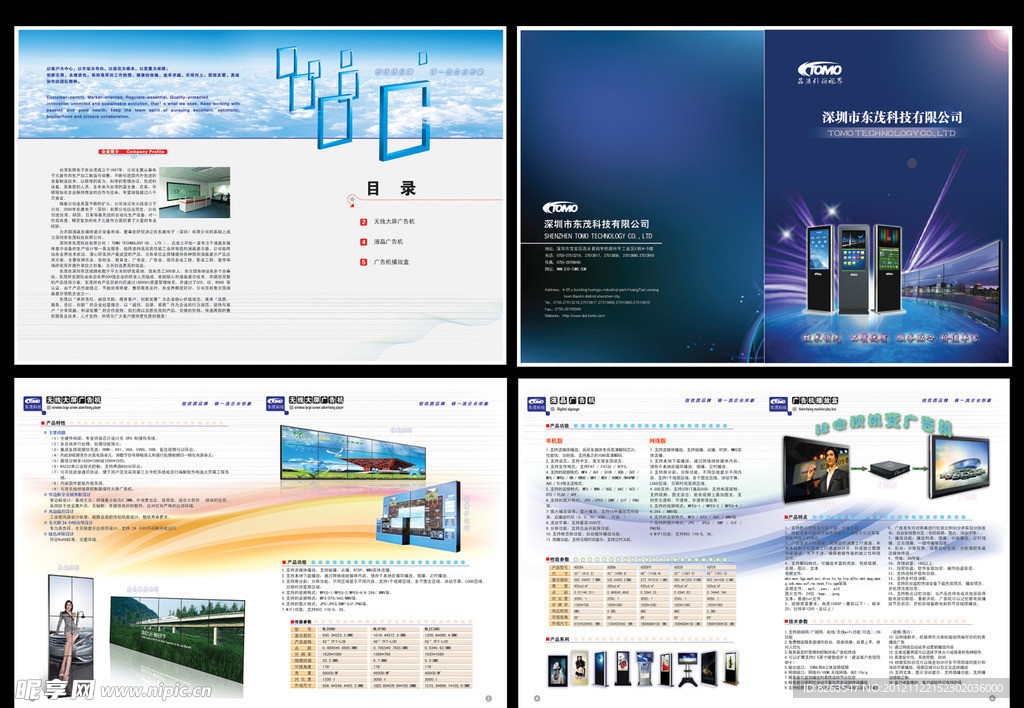Click 产品功能 heading on the 液晶广告机 page
Screen dimensions: 1024x708
[x=558, y=426]
